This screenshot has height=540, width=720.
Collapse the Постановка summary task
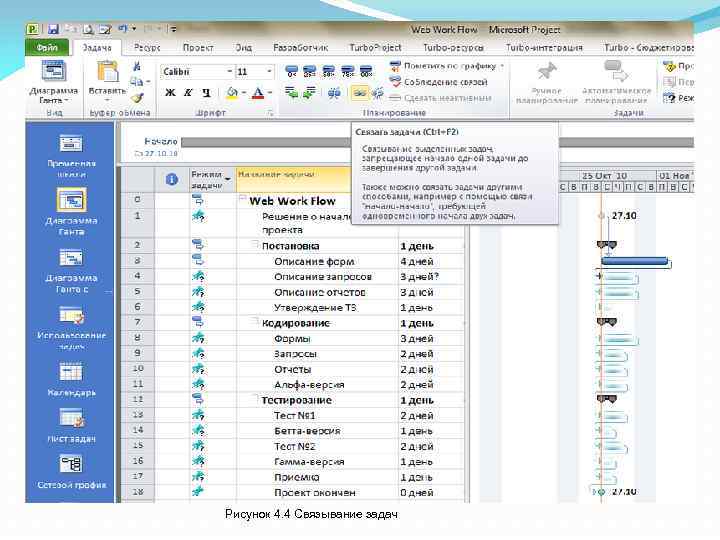[255, 244]
